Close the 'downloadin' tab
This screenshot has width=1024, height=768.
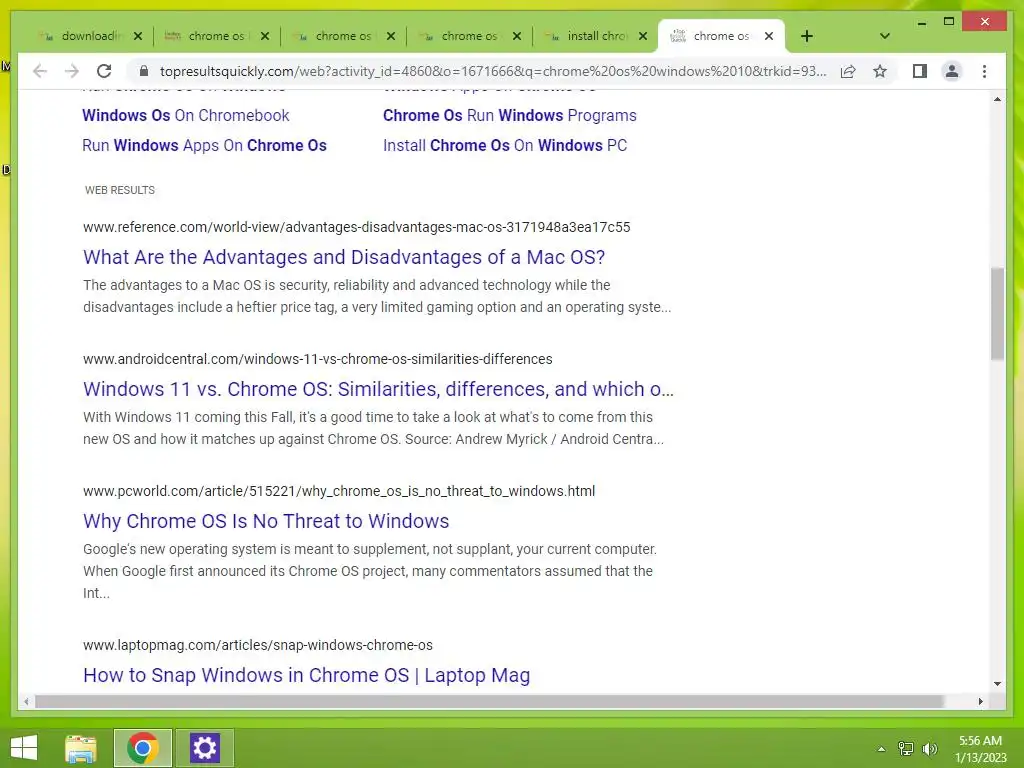click(138, 36)
